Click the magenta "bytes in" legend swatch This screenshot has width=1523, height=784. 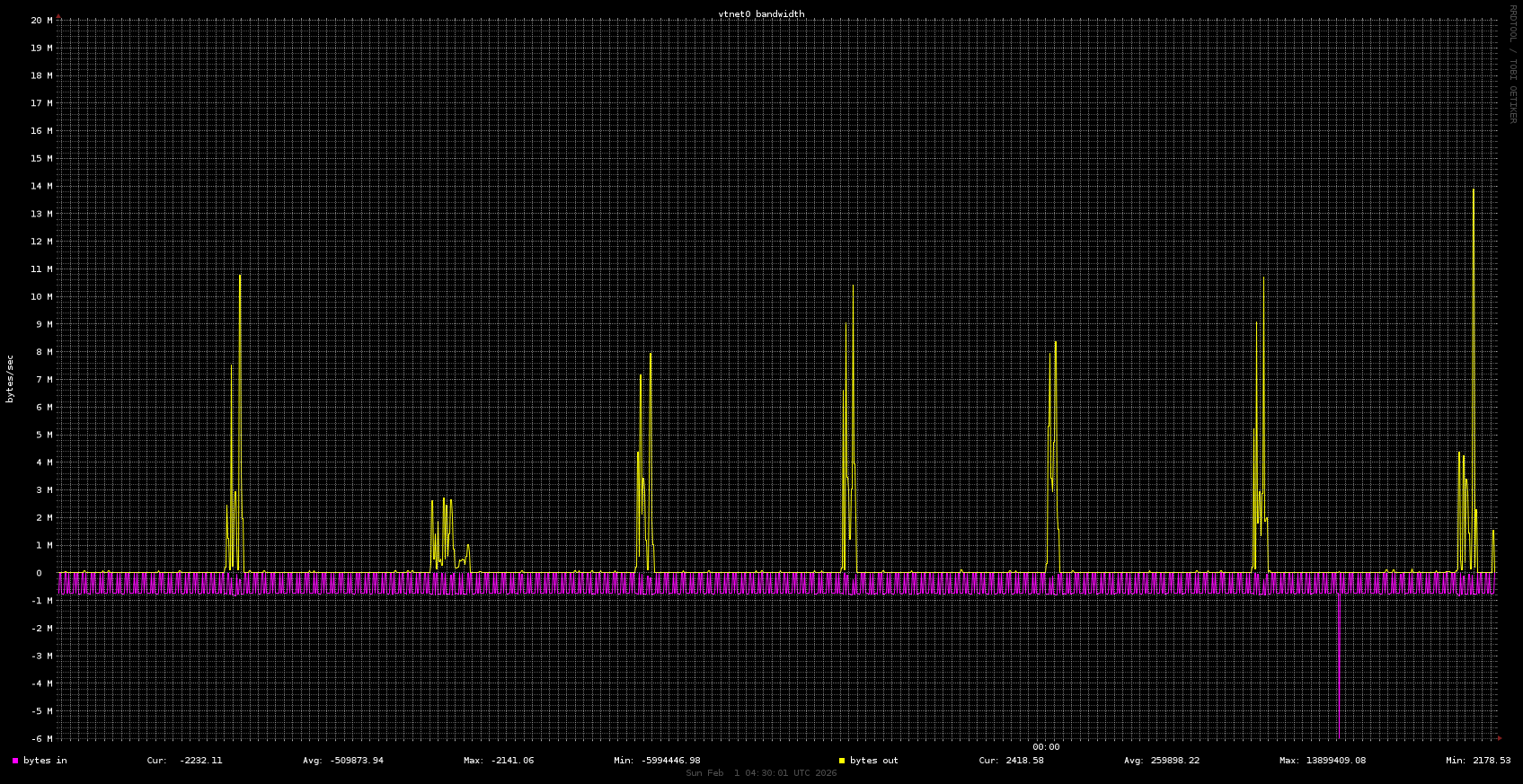(15, 761)
